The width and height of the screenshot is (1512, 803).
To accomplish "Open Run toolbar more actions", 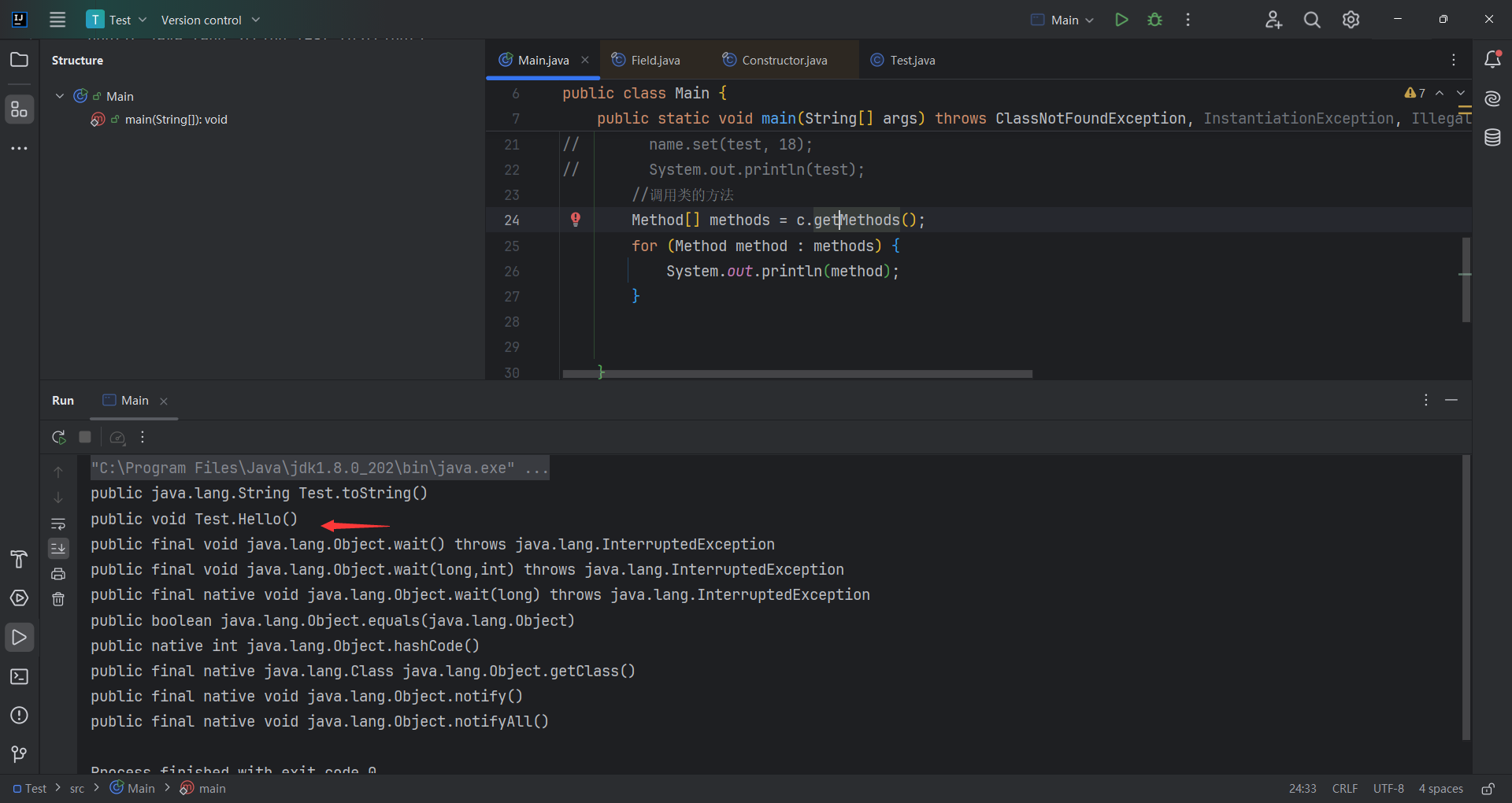I will pos(143,437).
